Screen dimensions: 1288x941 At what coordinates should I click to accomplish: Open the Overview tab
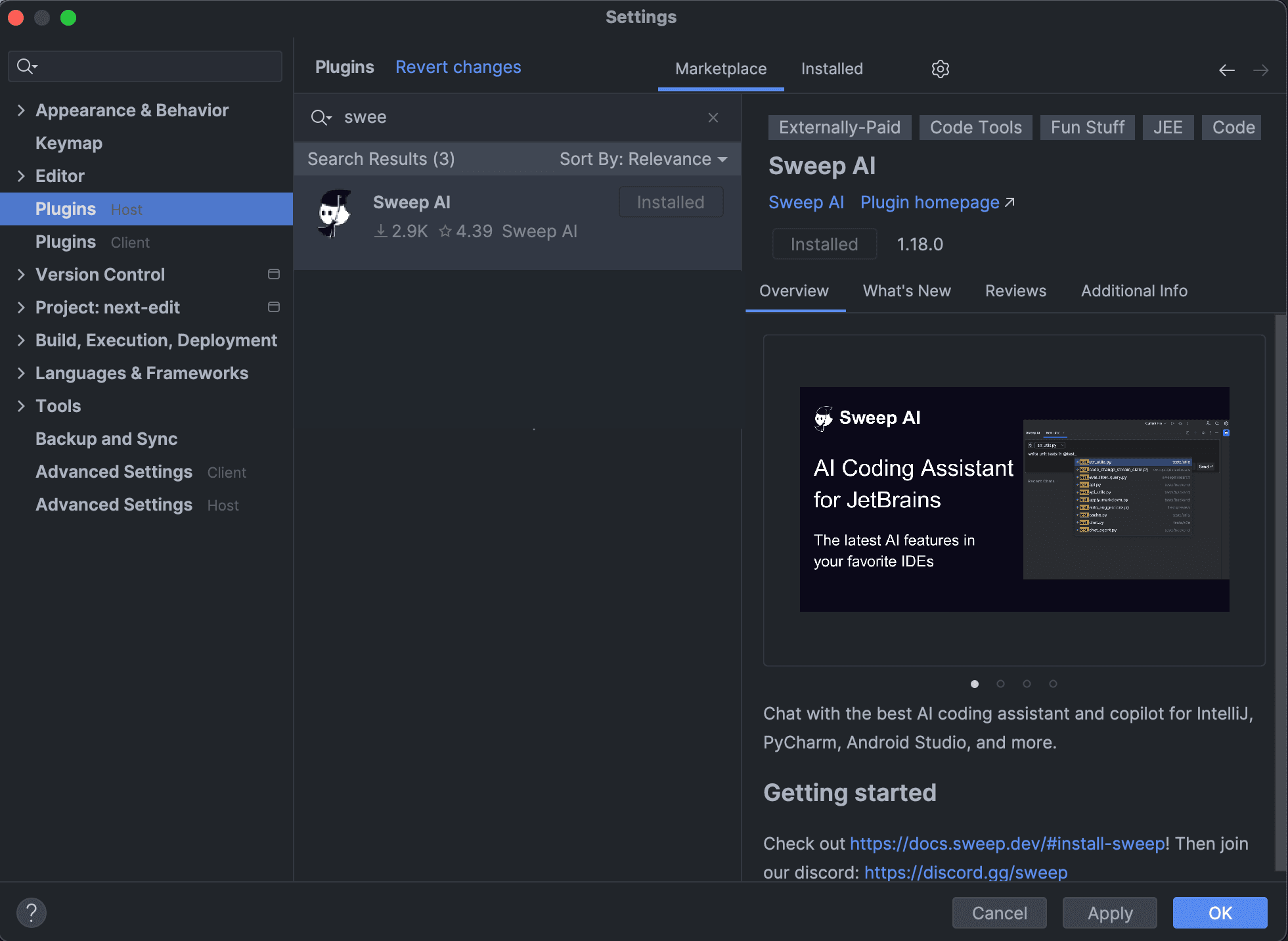(x=794, y=291)
